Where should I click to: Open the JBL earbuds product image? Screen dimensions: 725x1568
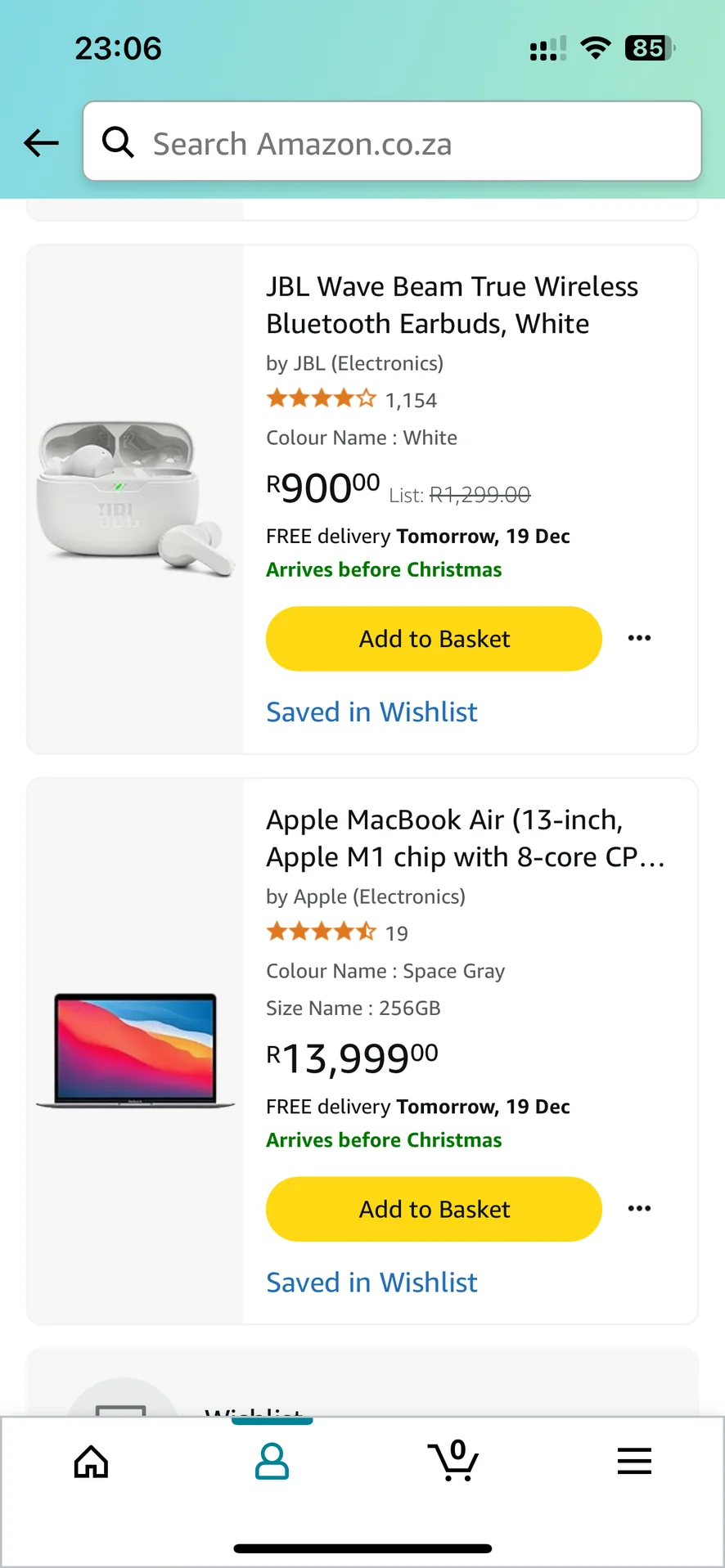[136, 499]
